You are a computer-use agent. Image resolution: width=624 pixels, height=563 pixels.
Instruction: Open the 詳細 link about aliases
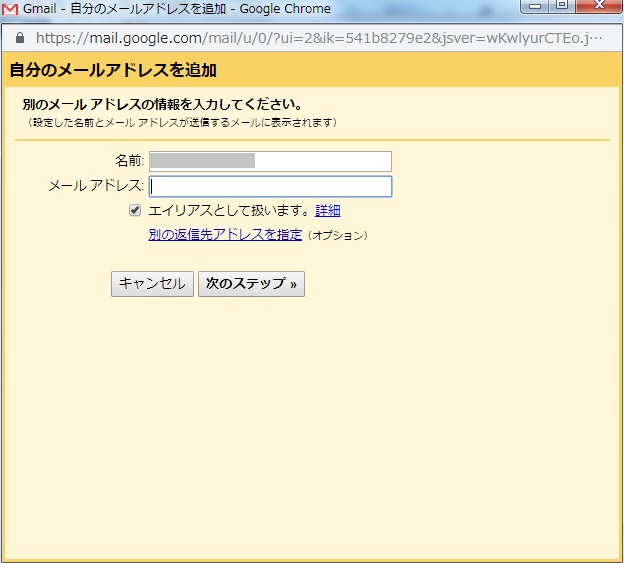click(328, 210)
